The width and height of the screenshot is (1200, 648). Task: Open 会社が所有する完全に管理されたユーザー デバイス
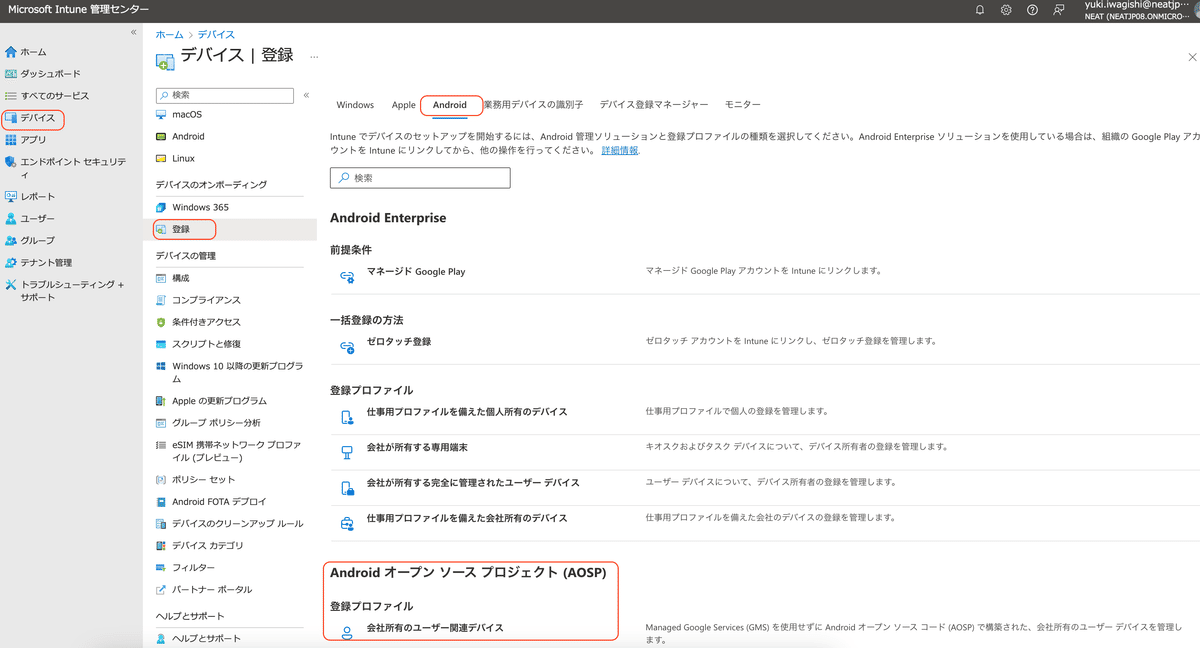point(473,483)
